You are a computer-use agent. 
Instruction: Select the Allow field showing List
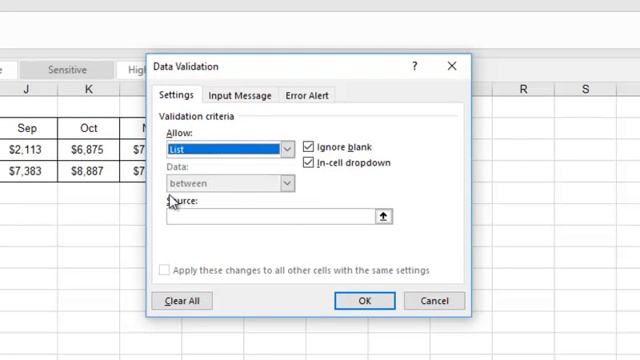point(224,149)
